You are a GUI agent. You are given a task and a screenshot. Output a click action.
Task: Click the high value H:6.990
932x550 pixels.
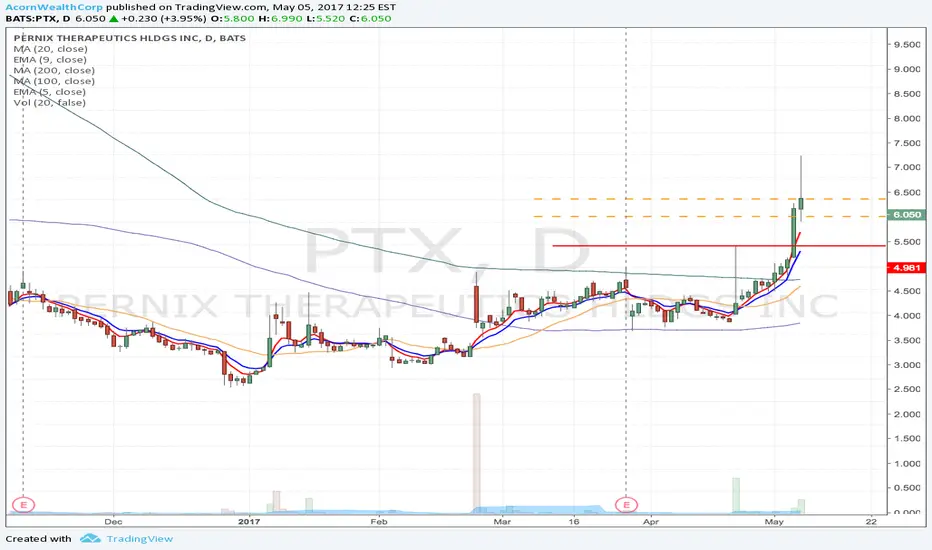[278, 18]
